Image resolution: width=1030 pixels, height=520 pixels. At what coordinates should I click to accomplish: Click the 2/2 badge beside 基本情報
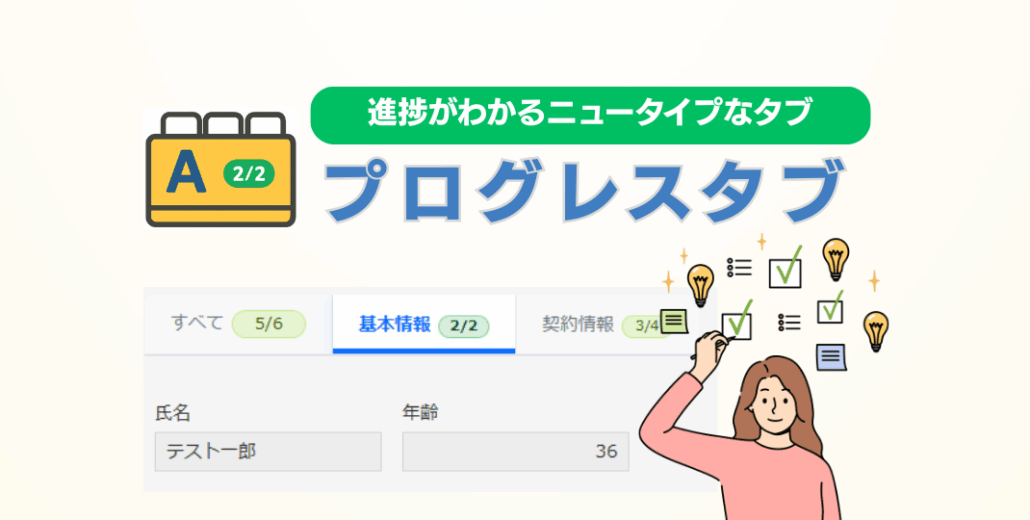pos(464,326)
